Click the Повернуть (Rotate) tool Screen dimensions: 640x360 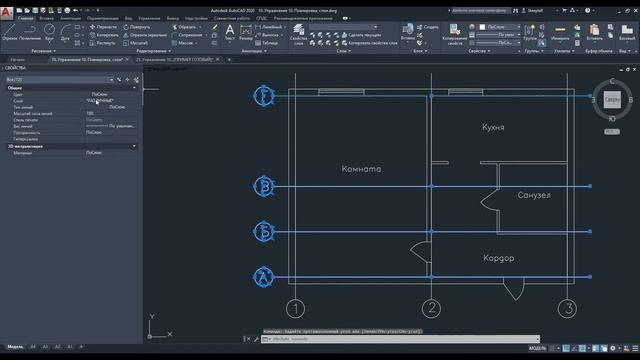[x=137, y=27]
